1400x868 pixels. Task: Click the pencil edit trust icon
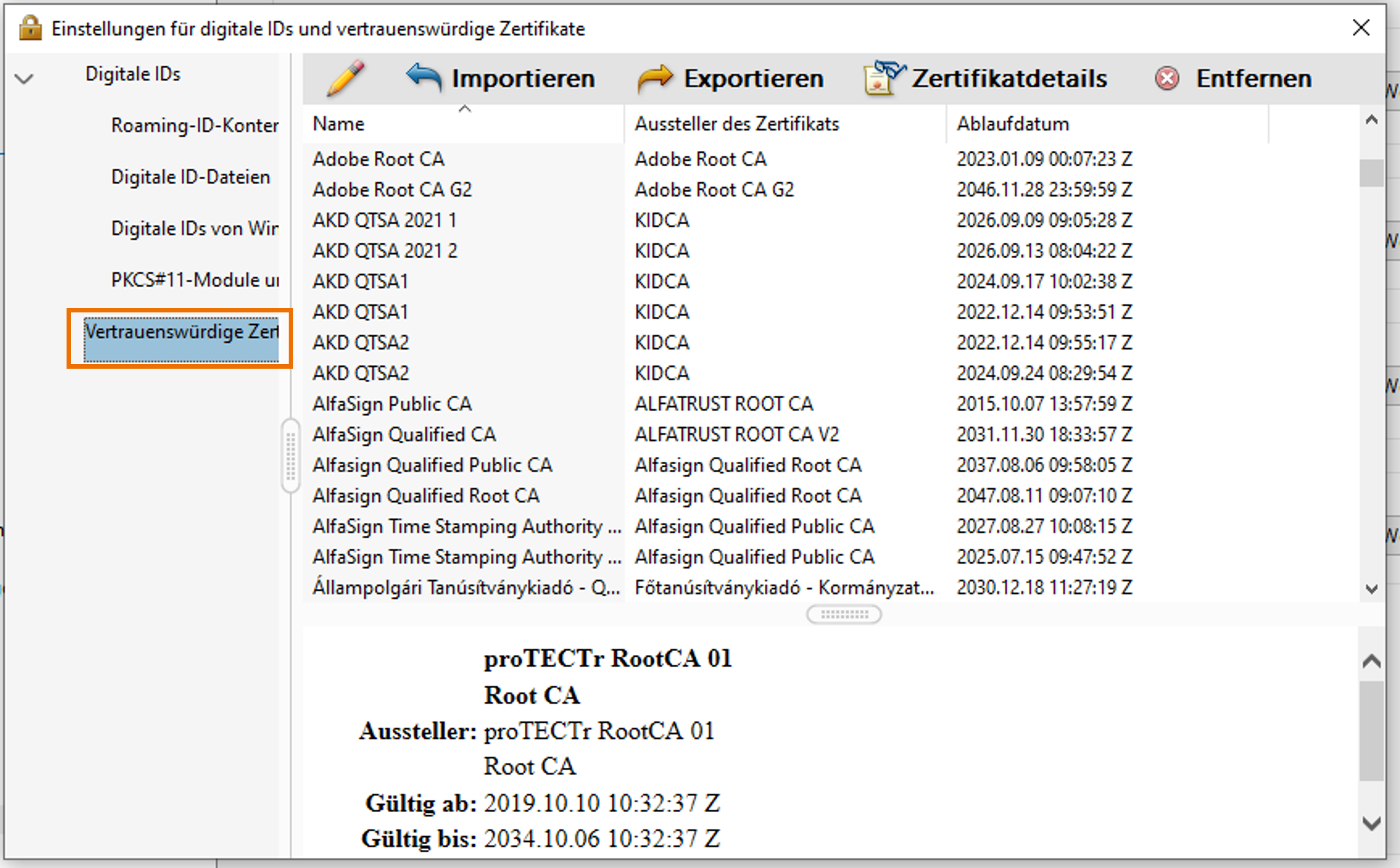(x=345, y=78)
